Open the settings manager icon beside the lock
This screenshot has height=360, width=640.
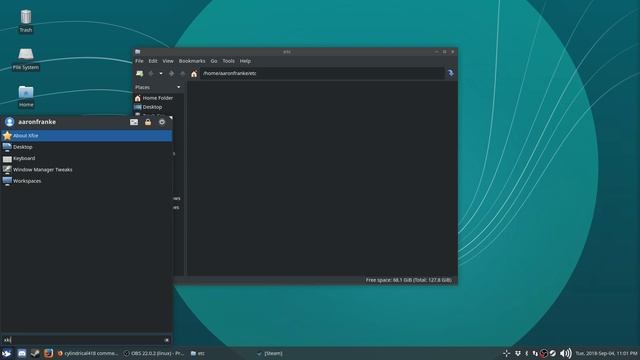click(x=134, y=122)
